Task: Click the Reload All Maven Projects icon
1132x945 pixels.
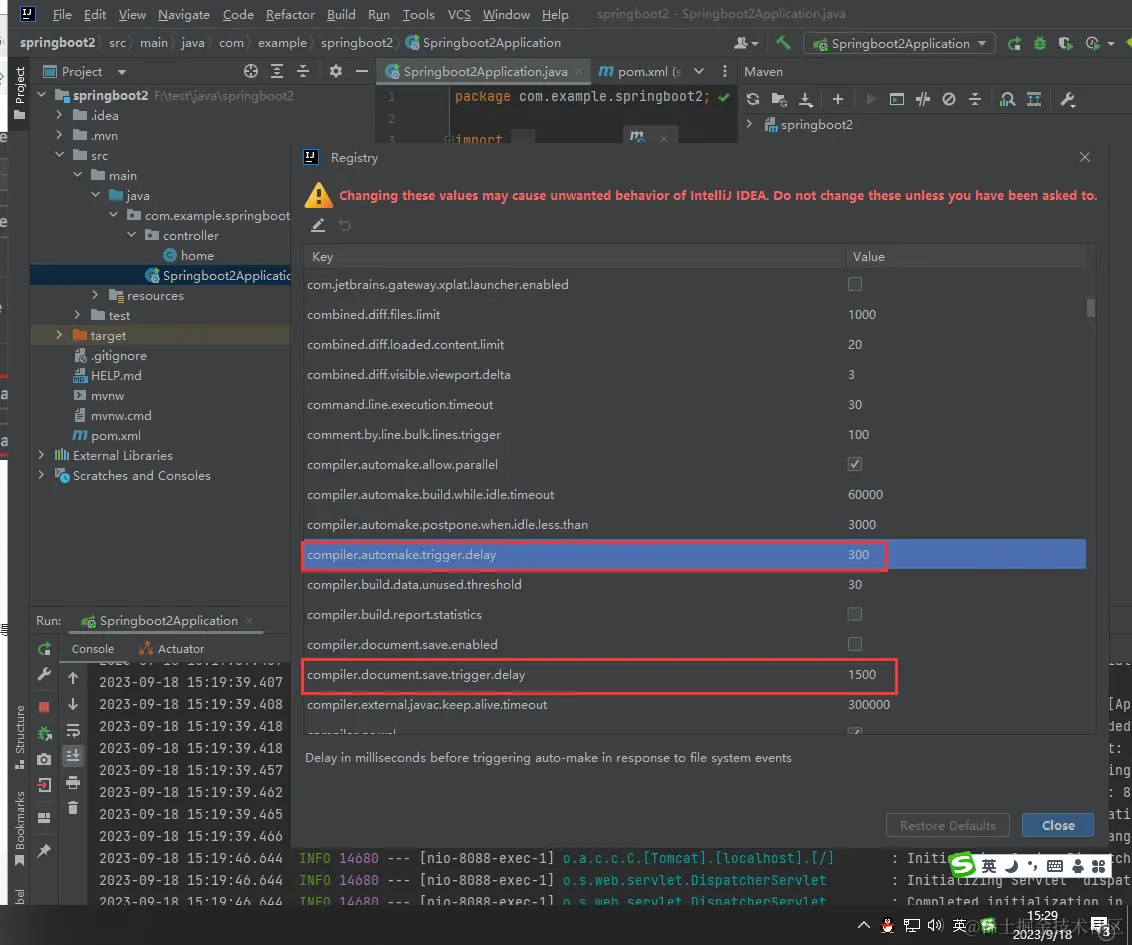Action: (753, 99)
